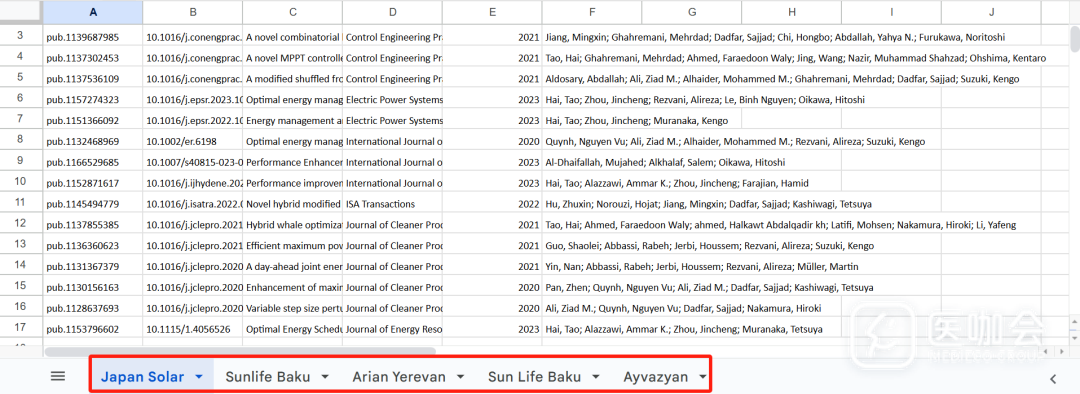1080x394 pixels.
Task: Click cell pub.1132468969
Action: tap(93, 142)
